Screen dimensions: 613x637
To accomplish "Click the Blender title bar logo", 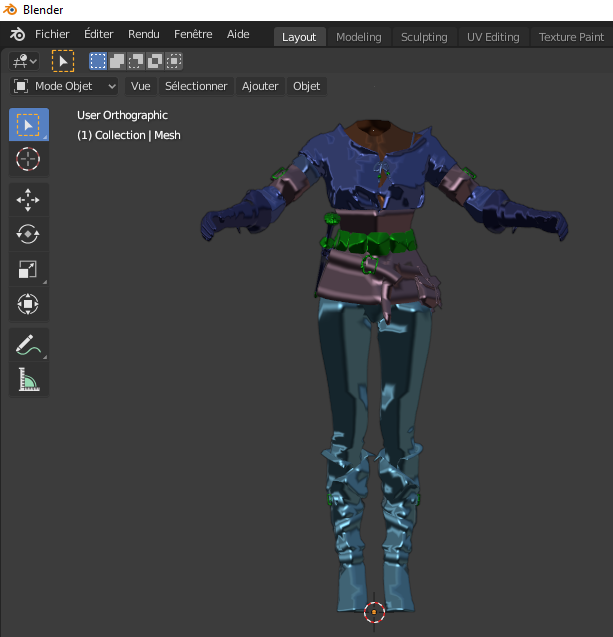I will click(10, 10).
